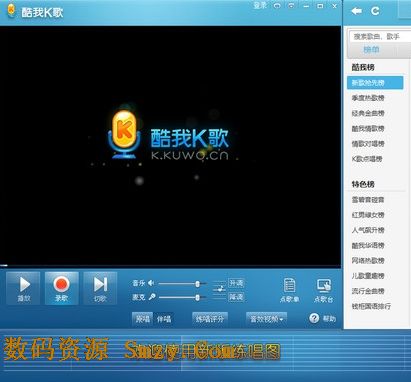This screenshot has height=382, width=411.
Task: Skip to the next song using 切歌
Action: point(100,288)
